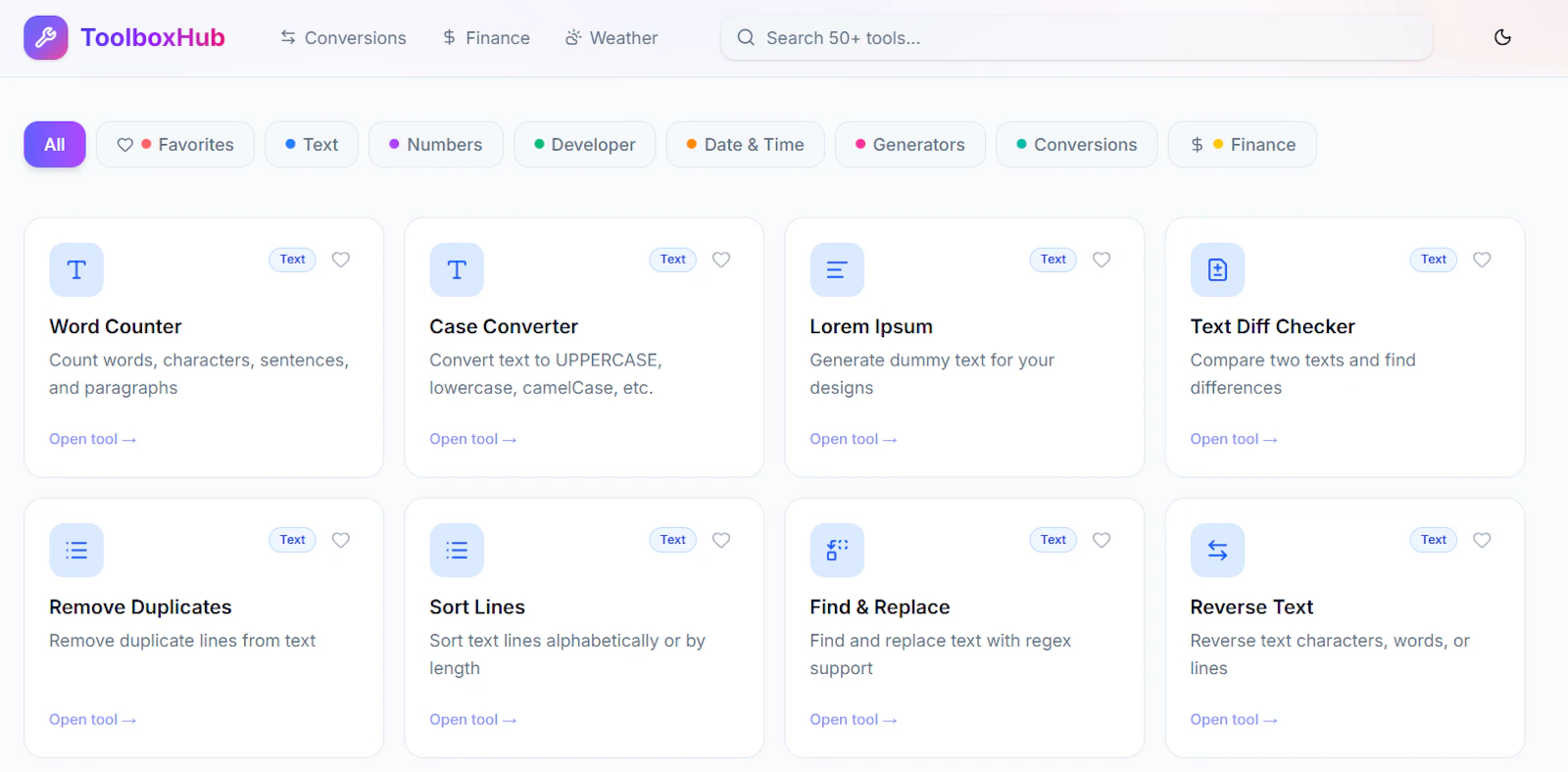Filter tools by Finance category chip

tap(1243, 144)
